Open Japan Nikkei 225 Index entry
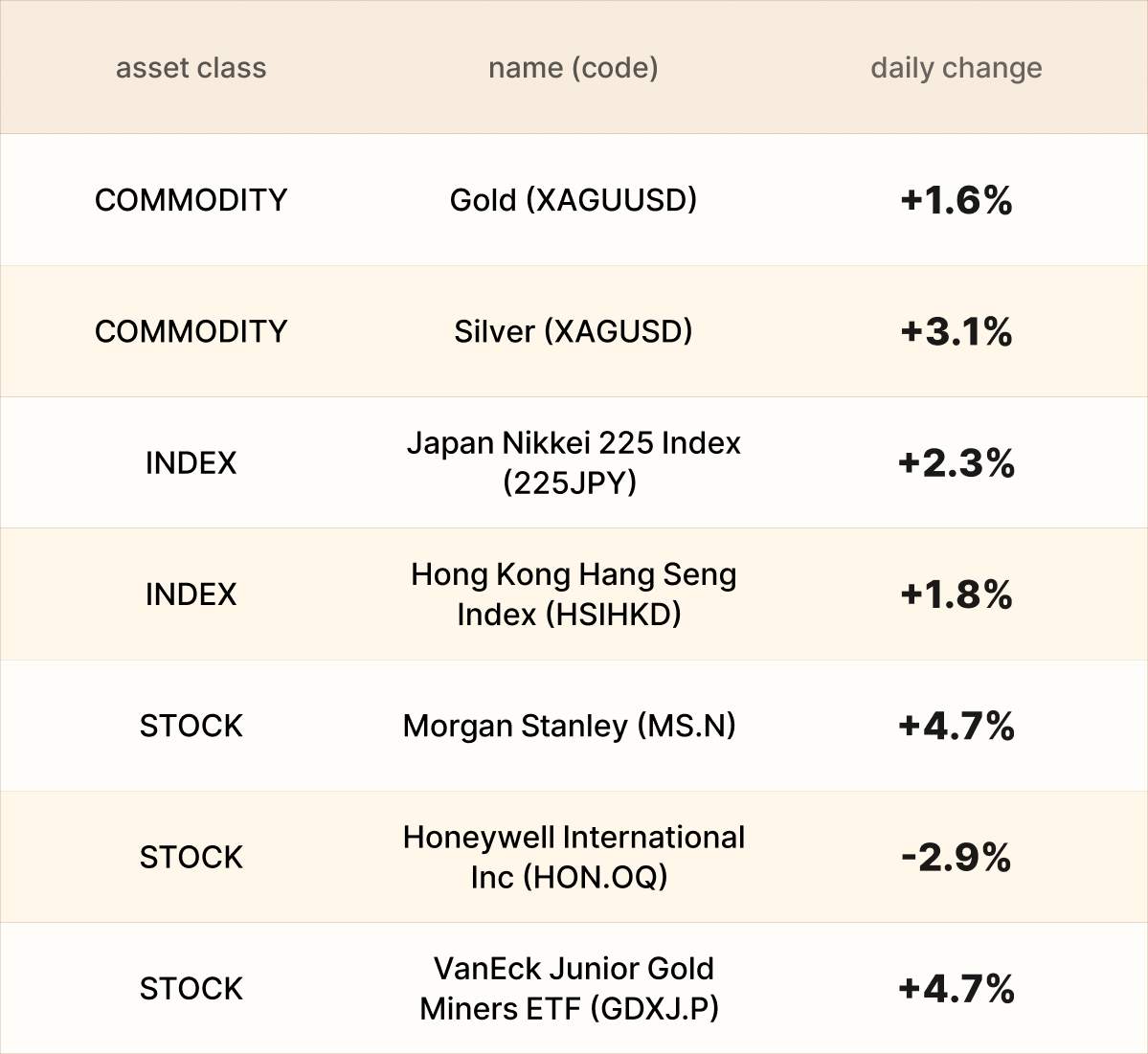 573,462
